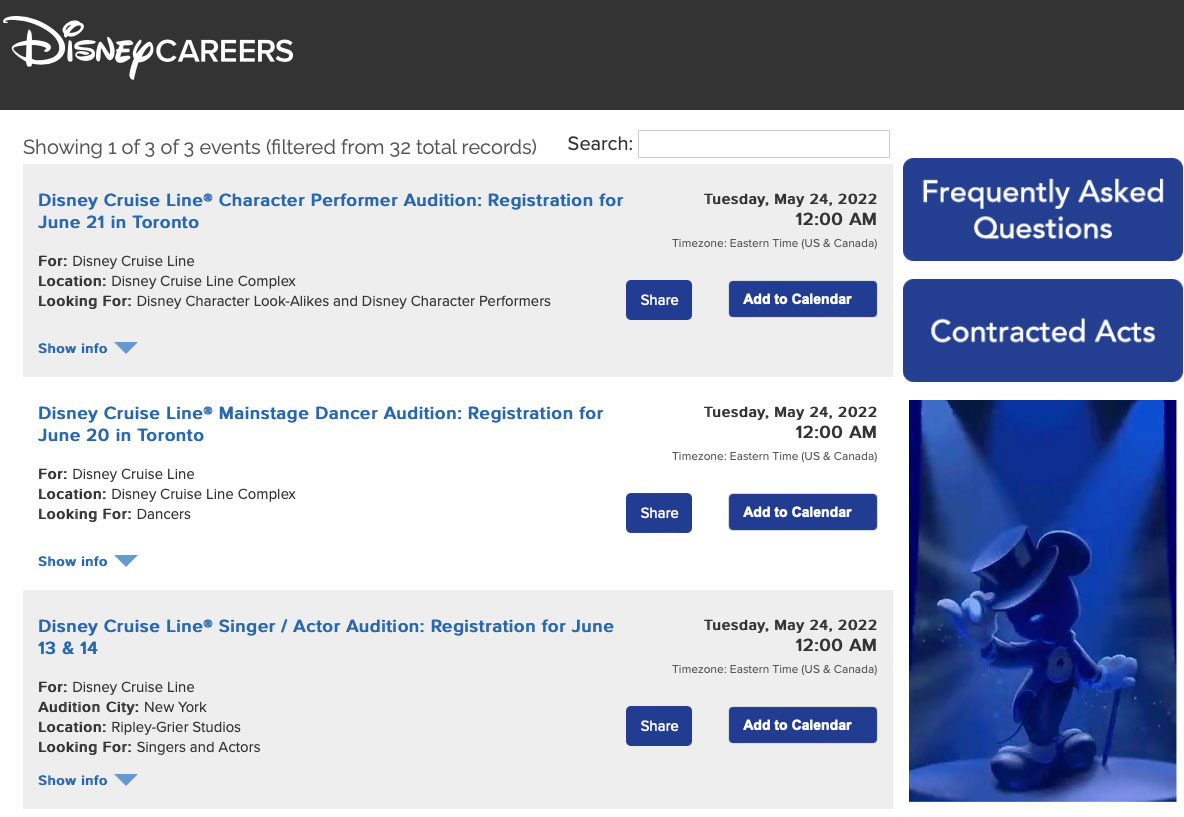Viewport: 1184px width, 817px height.
Task: Open the Frequently Asked Questions panel
Action: [x=1042, y=210]
